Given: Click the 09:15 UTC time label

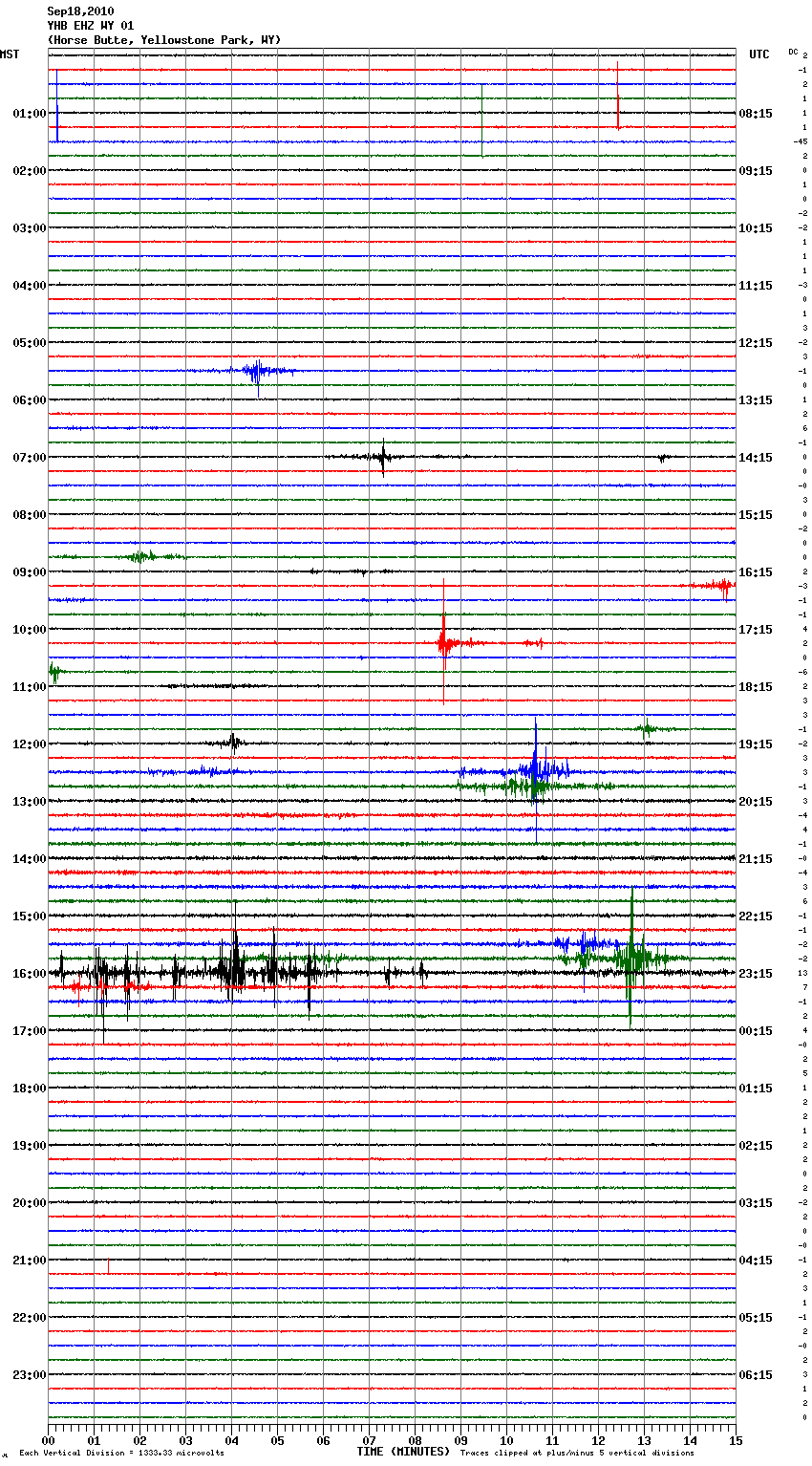Looking at the screenshot, I should (756, 171).
